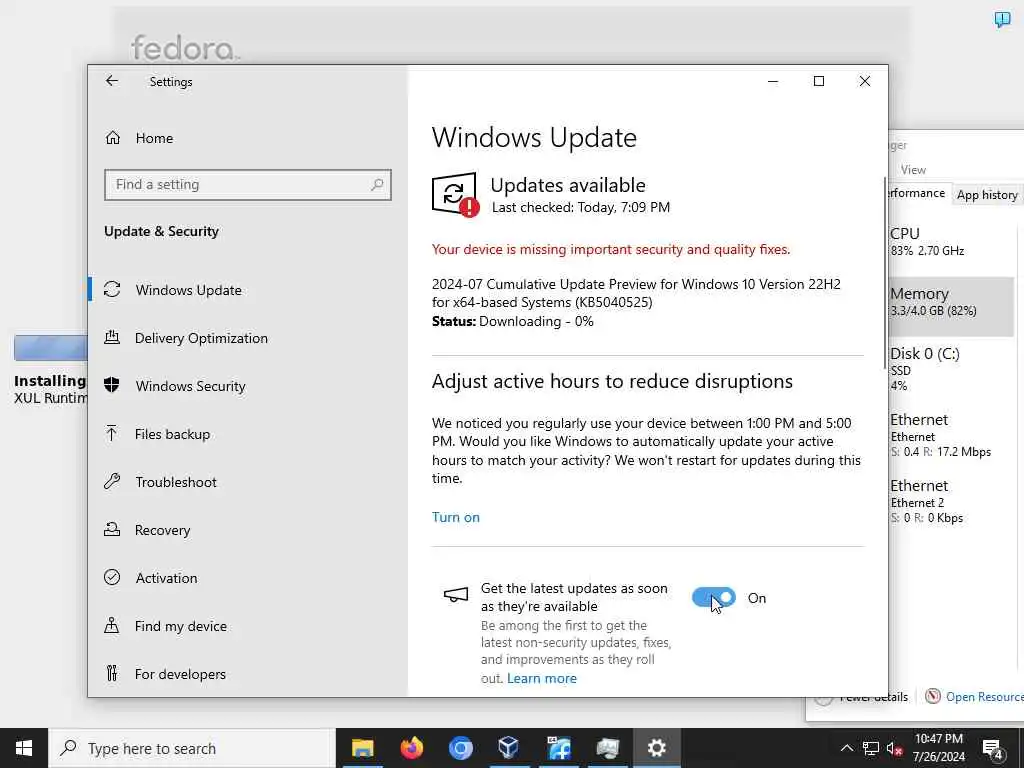
Task: Click the Updates available status icon
Action: 455,195
